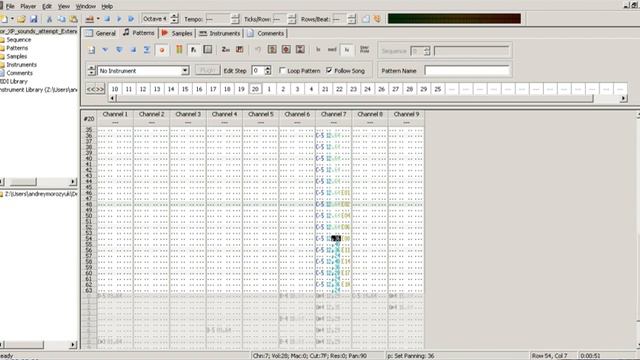Toggle overflow paste icon
Screen dimensions: 640x360
tap(364, 50)
